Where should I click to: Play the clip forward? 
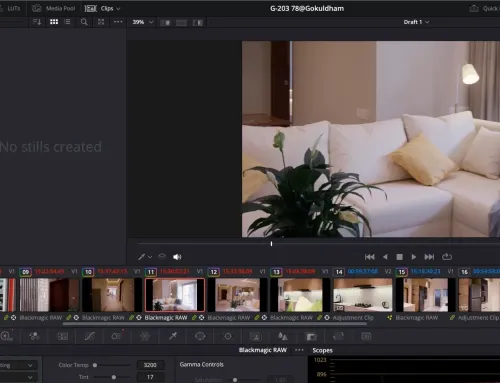click(414, 257)
